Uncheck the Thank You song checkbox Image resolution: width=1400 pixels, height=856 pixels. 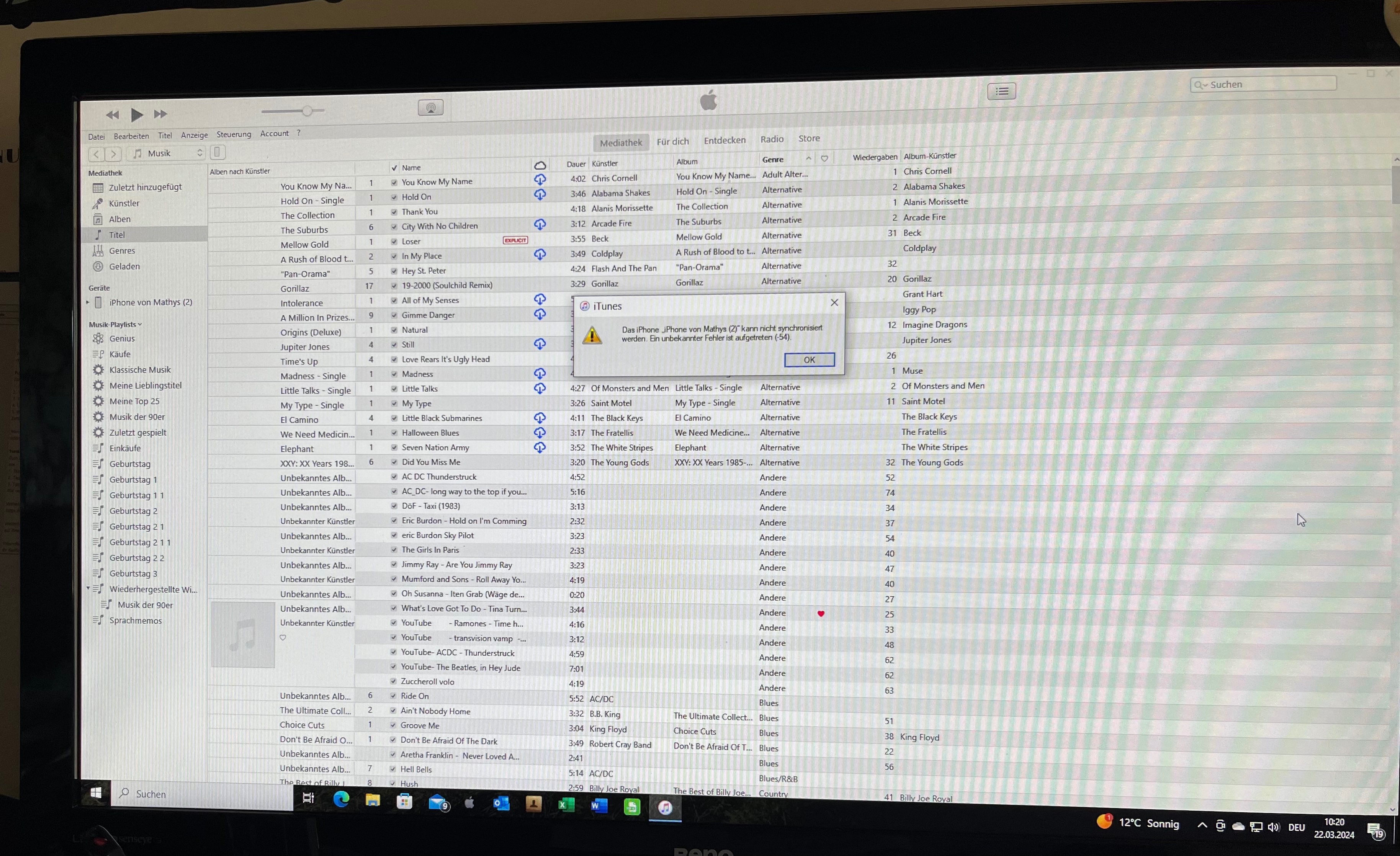point(394,212)
